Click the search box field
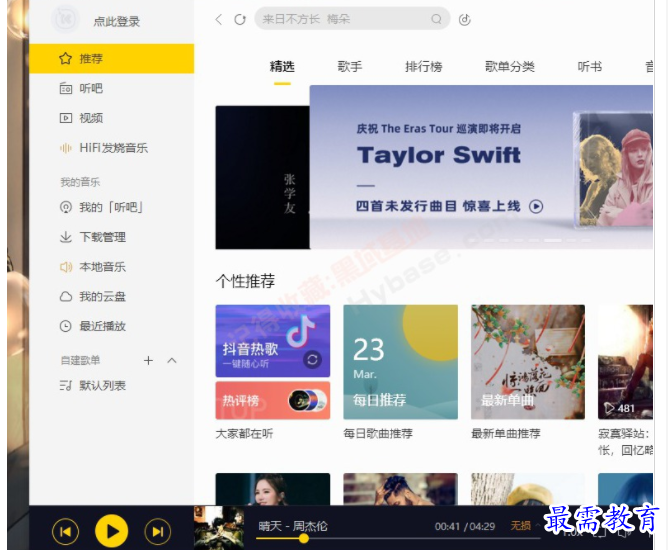The width and height of the screenshot is (668, 550). (352, 19)
